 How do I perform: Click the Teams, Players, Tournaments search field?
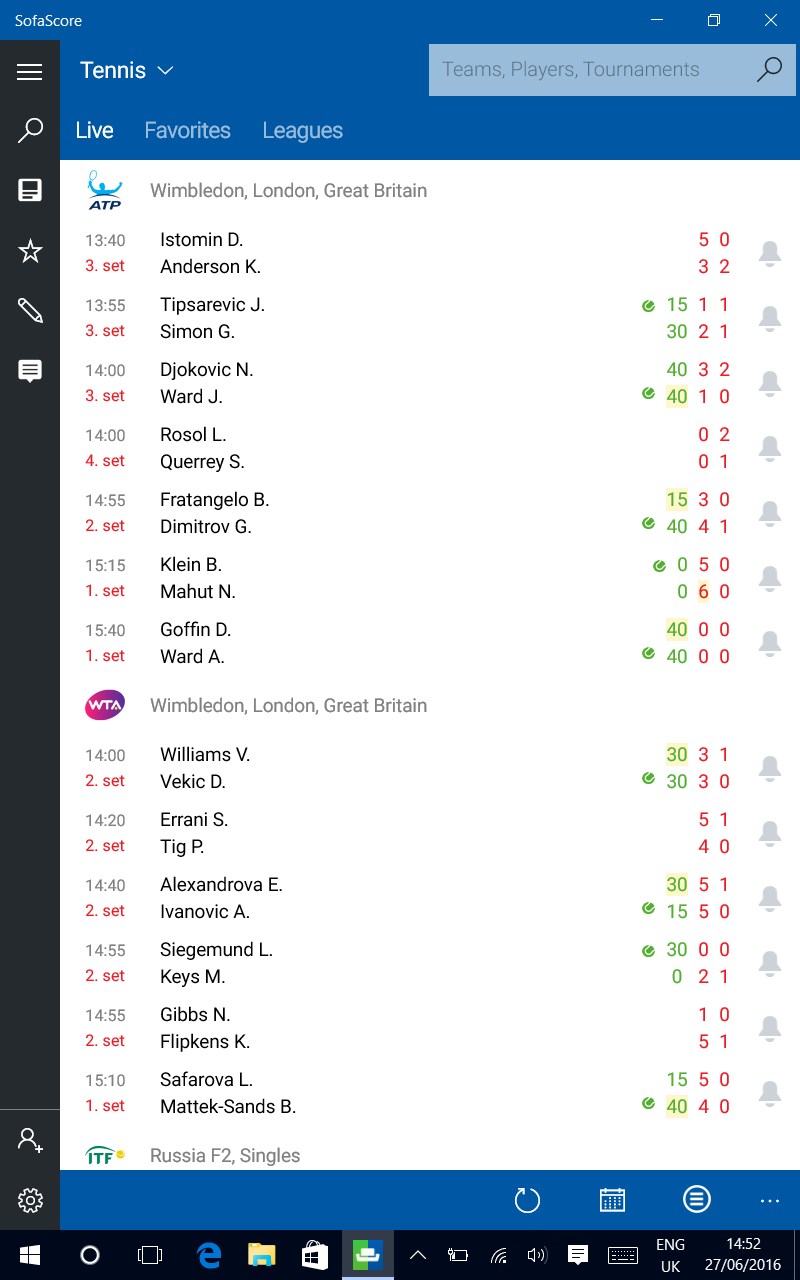590,70
